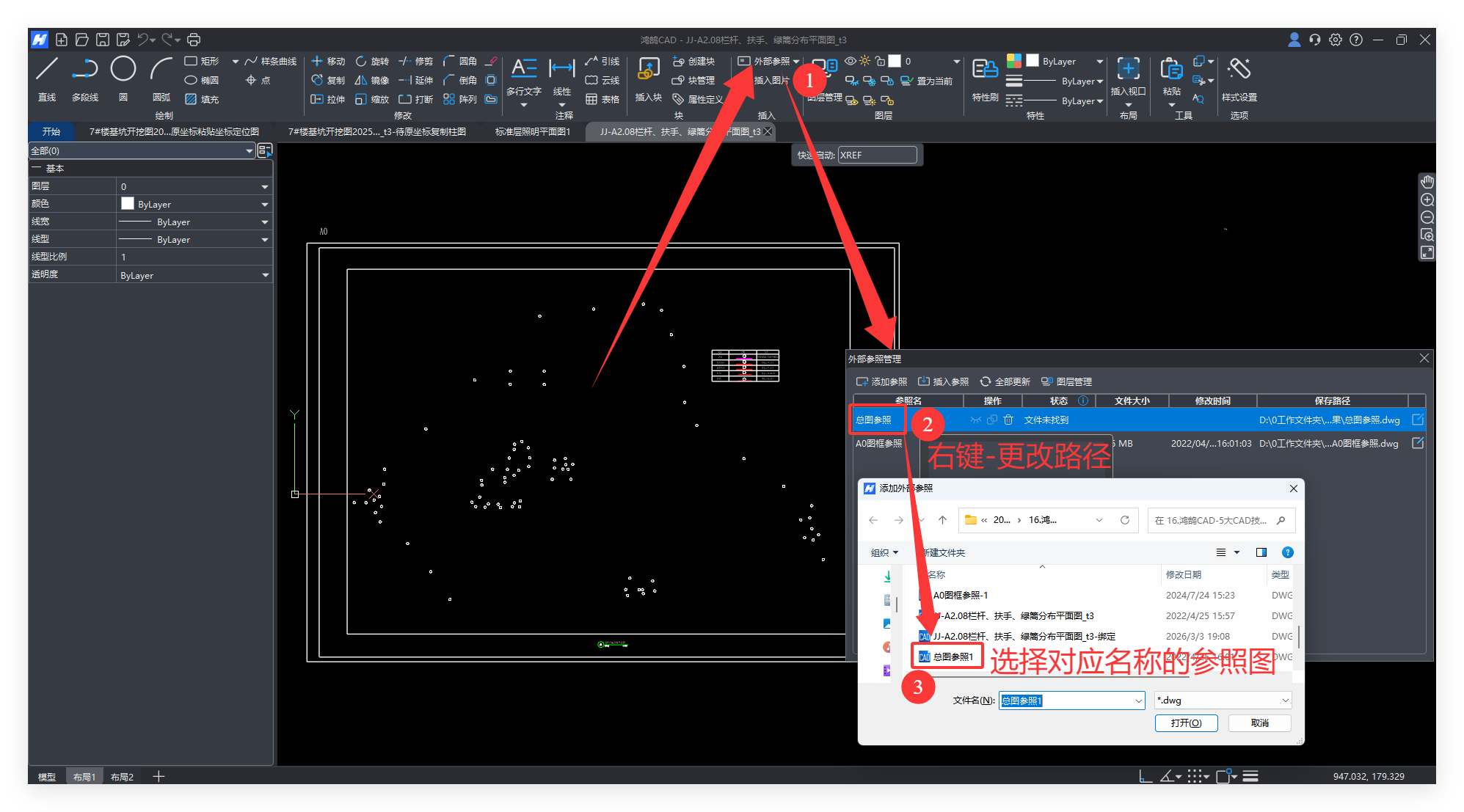Image resolution: width=1464 pixels, height=812 pixels.
Task: Toggle the layer lock icon
Action: click(x=880, y=61)
